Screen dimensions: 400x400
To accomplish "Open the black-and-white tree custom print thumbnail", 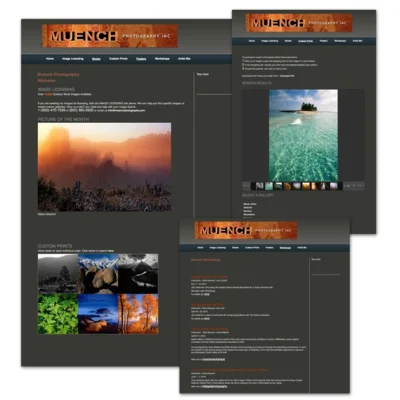I will (x=58, y=274).
